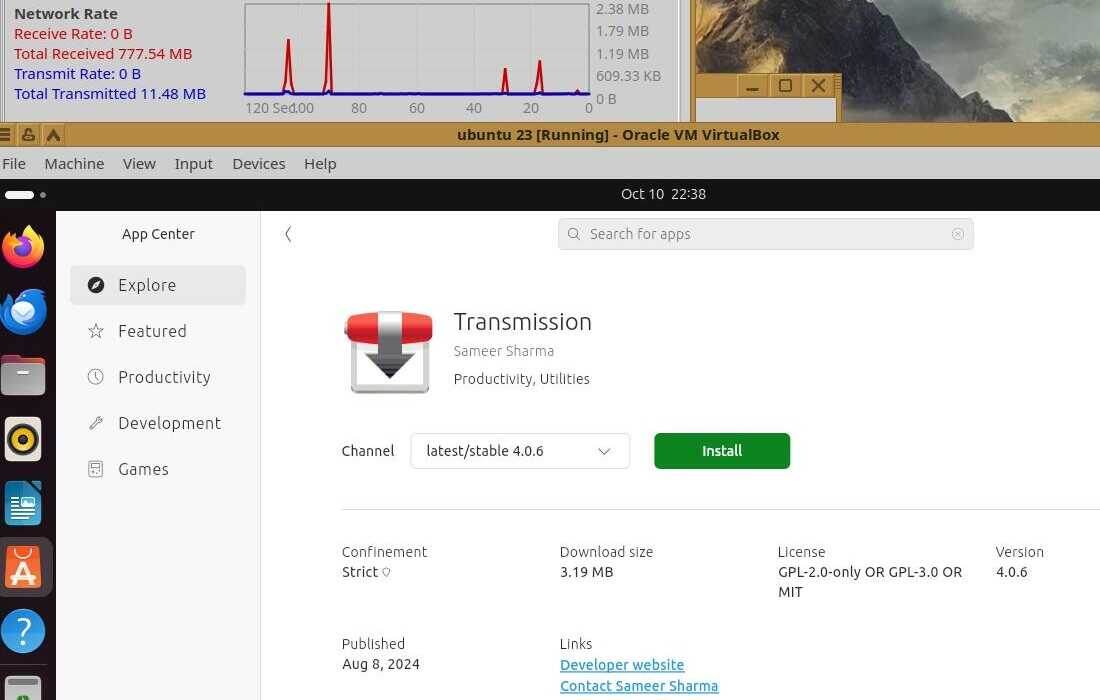Image resolution: width=1100 pixels, height=700 pixels.
Task: Open the VirtualBox Input menu
Action: (x=194, y=163)
